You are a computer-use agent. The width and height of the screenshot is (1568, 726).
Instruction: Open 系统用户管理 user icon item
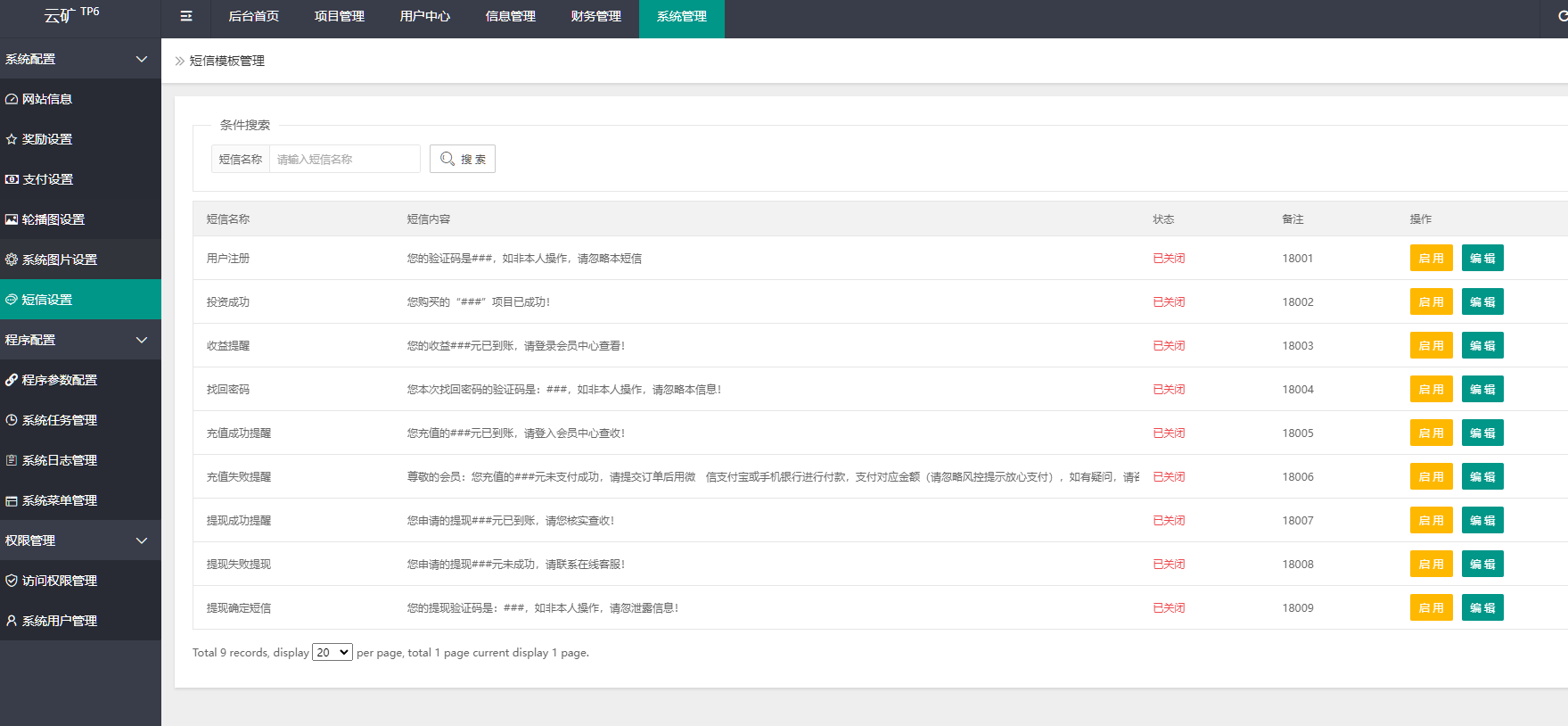pyautogui.click(x=59, y=621)
